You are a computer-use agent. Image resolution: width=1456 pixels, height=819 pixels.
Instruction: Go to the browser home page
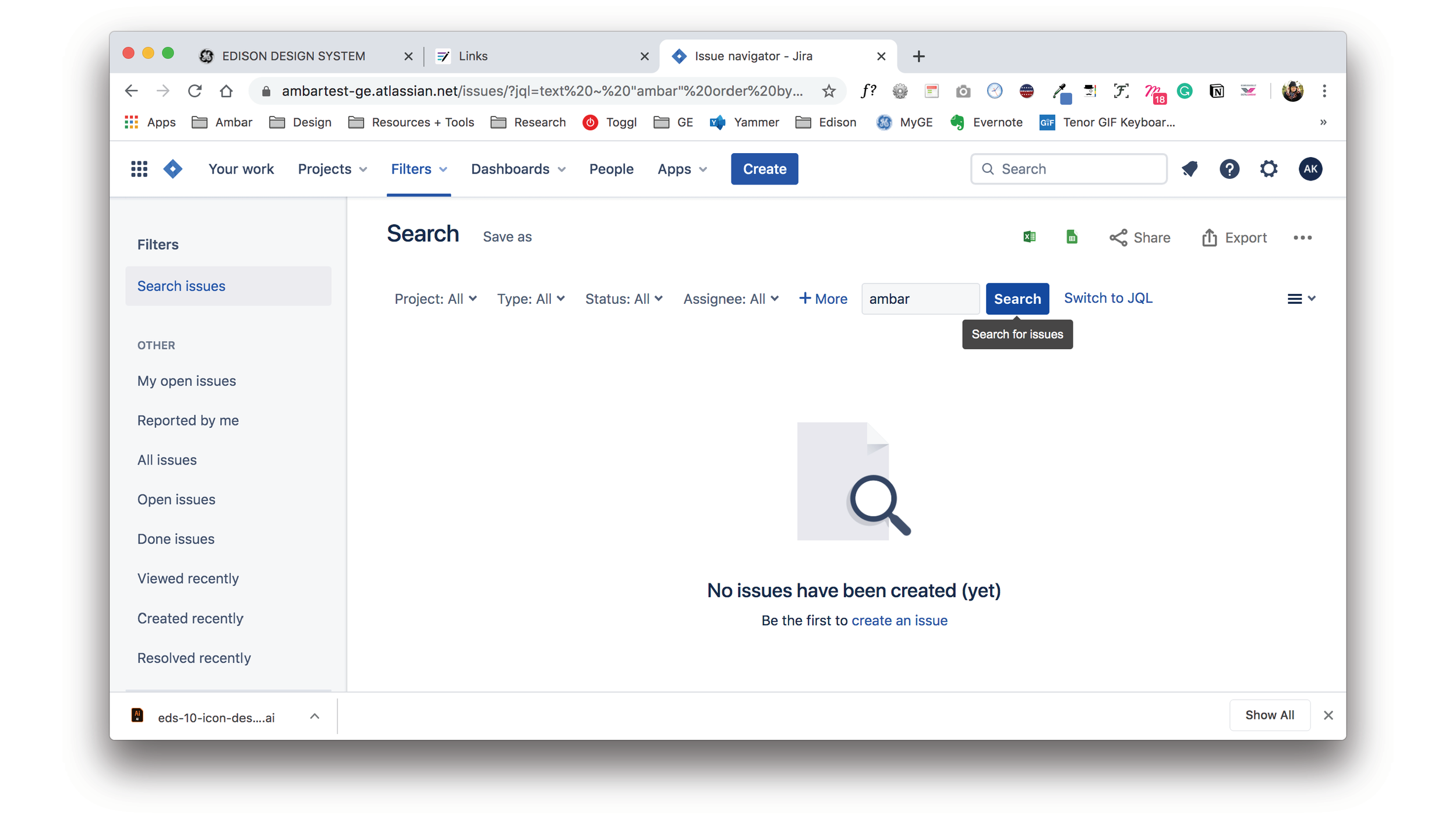click(226, 91)
